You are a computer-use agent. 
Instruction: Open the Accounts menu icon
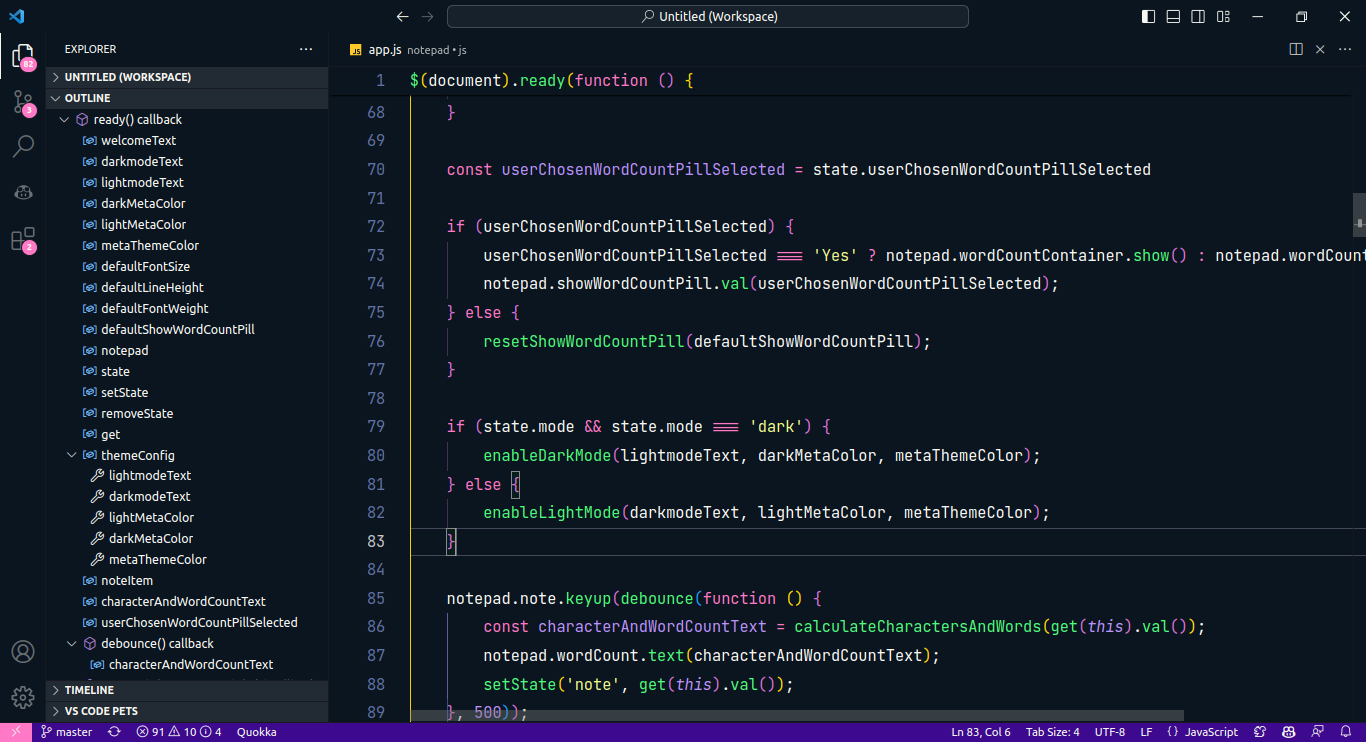[22, 652]
